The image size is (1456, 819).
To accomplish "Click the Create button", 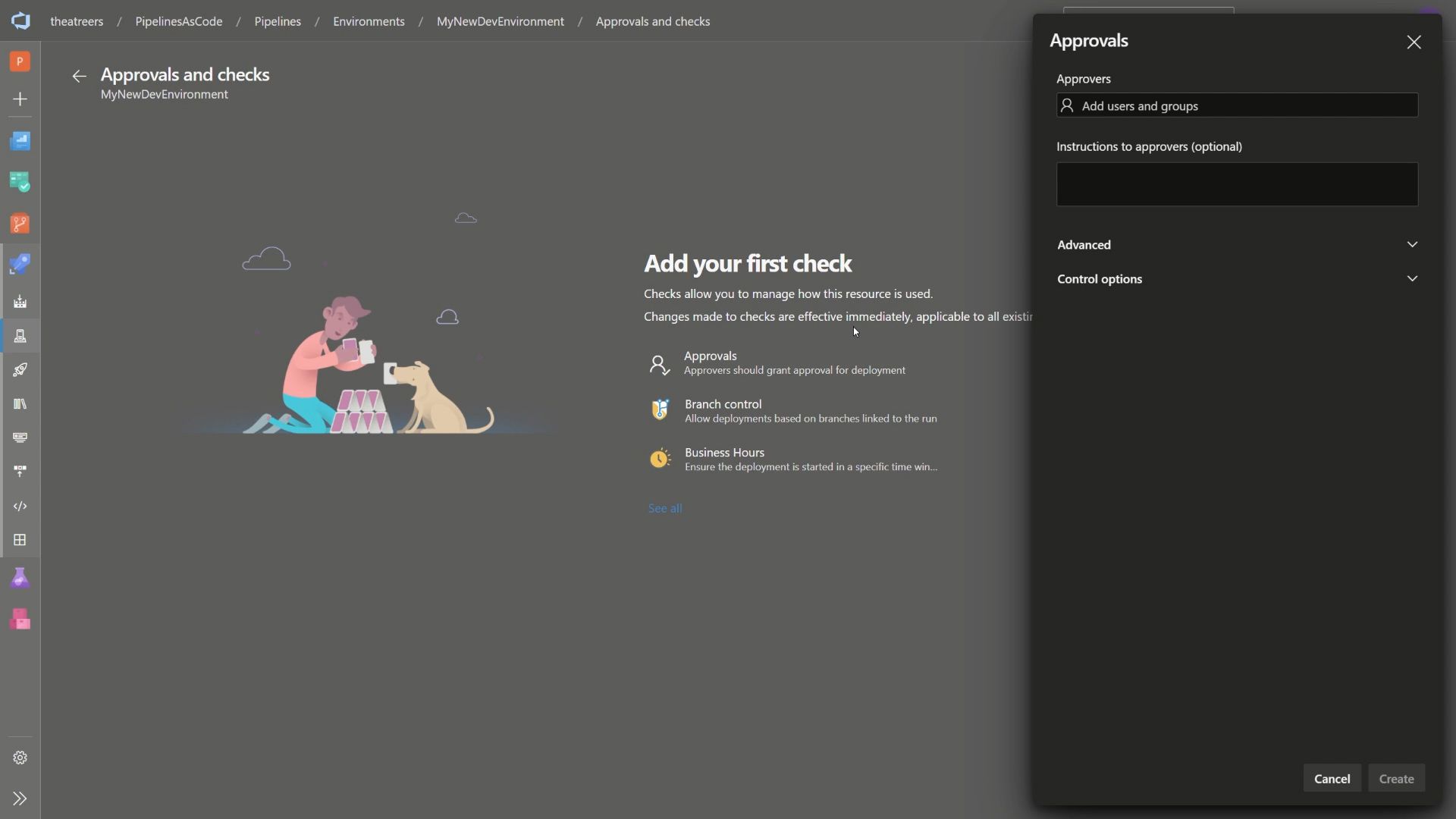I will pyautogui.click(x=1395, y=778).
